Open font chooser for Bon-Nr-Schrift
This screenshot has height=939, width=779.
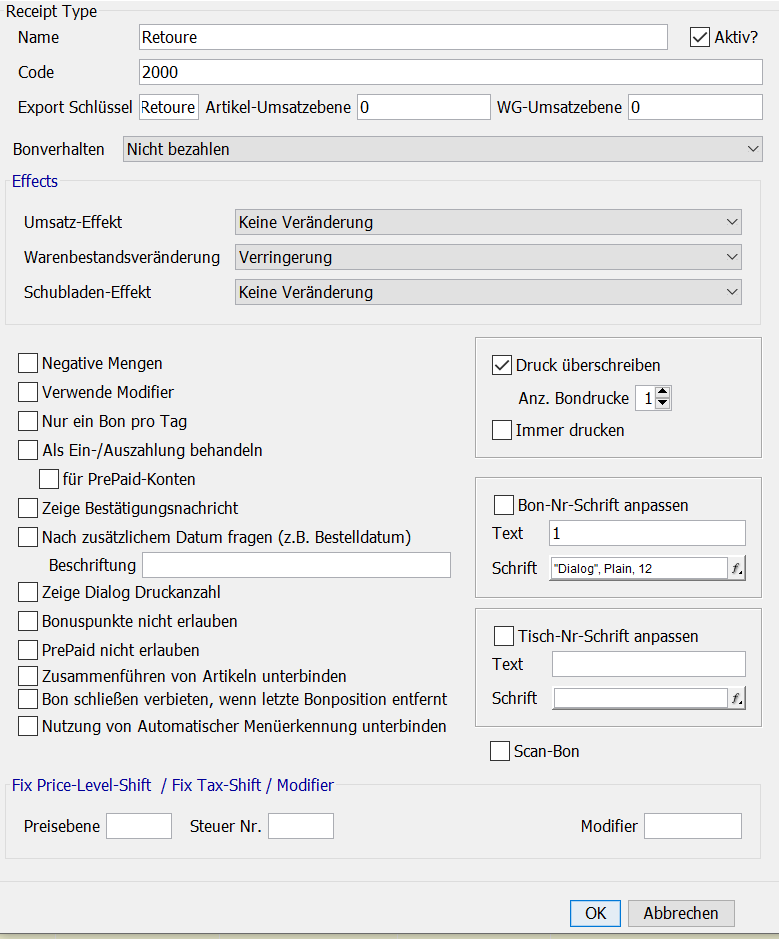tap(736, 568)
